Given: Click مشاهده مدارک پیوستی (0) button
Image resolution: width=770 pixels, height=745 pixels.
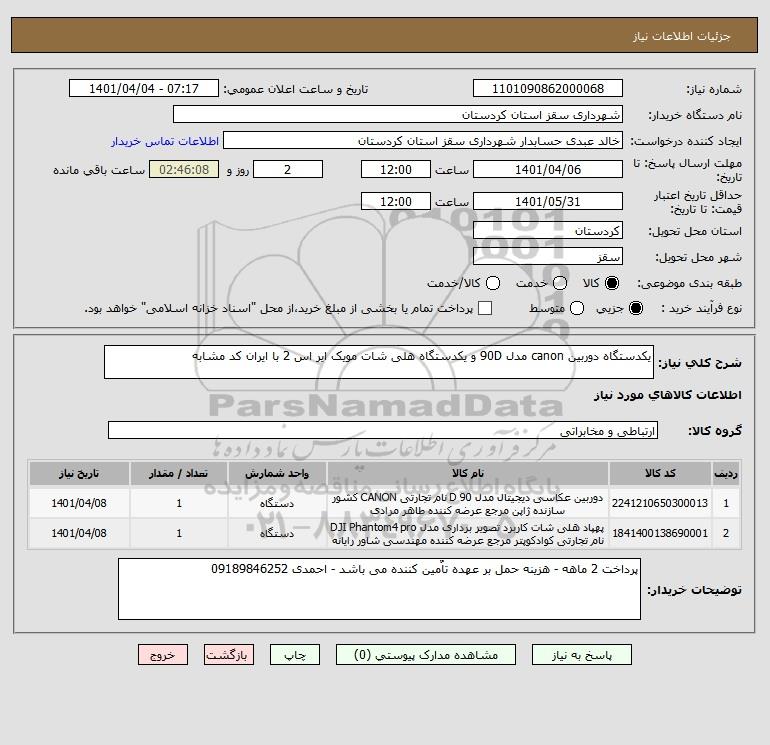Looking at the screenshot, I should [x=426, y=655].
